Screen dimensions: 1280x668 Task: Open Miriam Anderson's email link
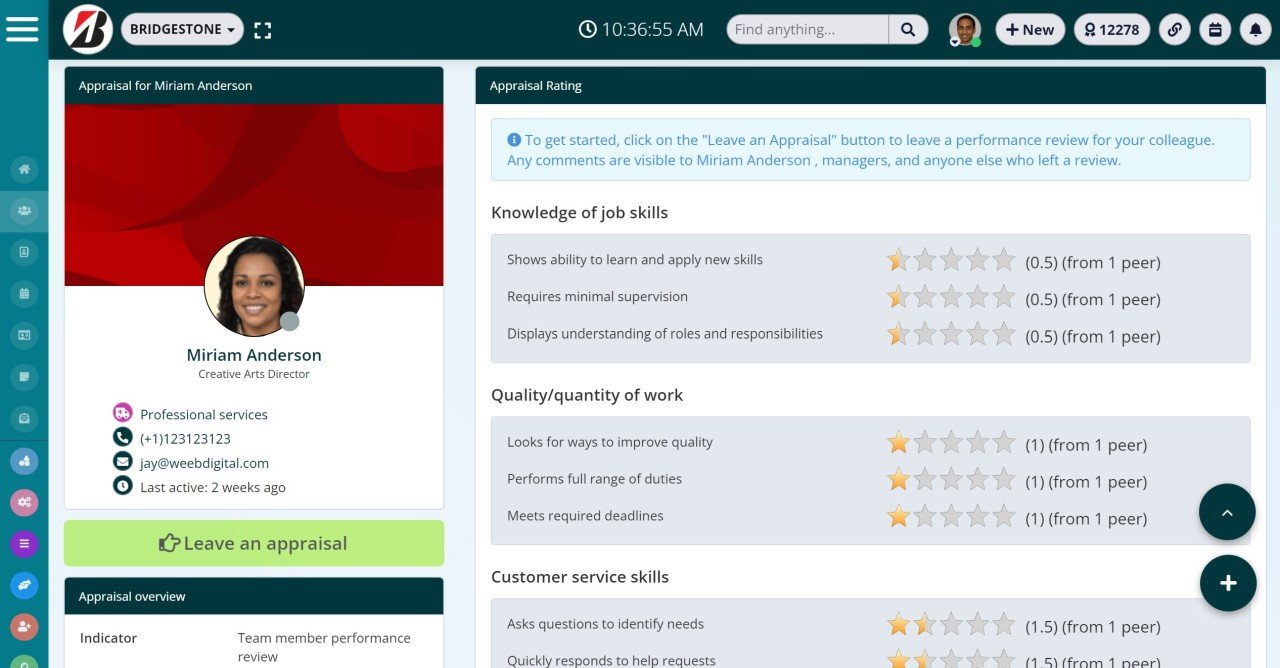203,462
